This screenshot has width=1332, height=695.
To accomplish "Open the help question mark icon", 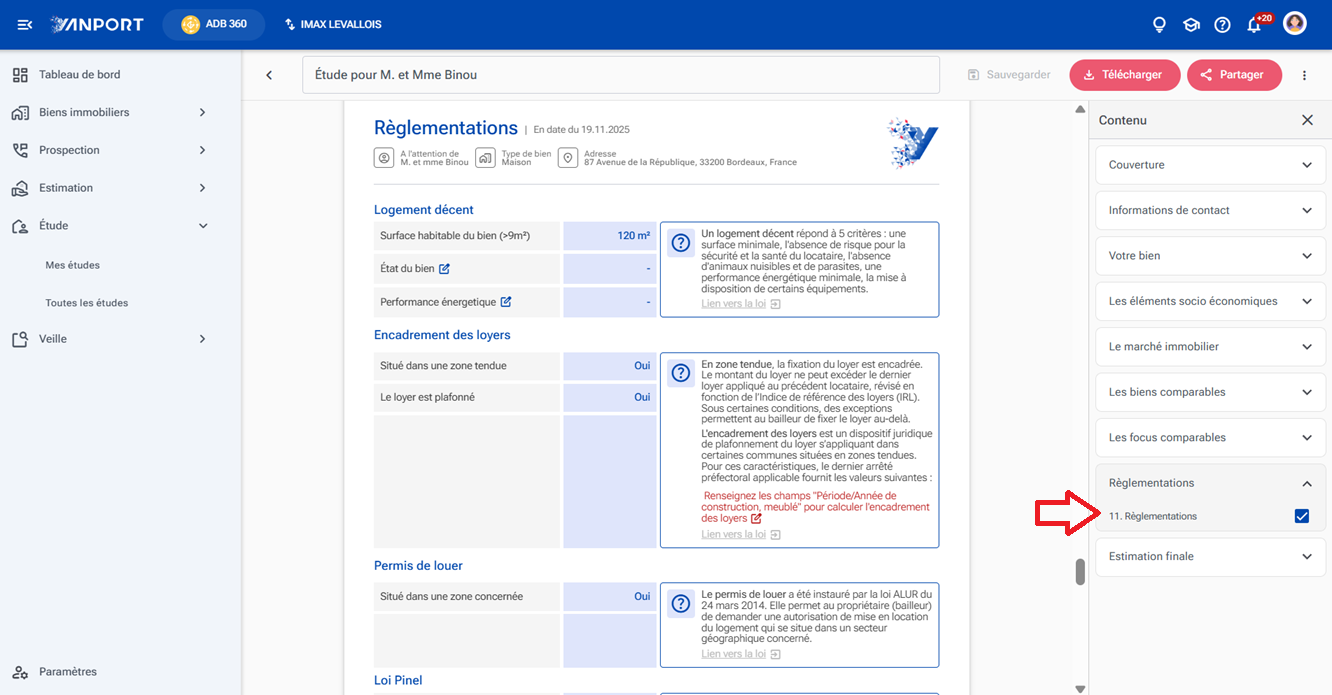I will [x=1222, y=24].
